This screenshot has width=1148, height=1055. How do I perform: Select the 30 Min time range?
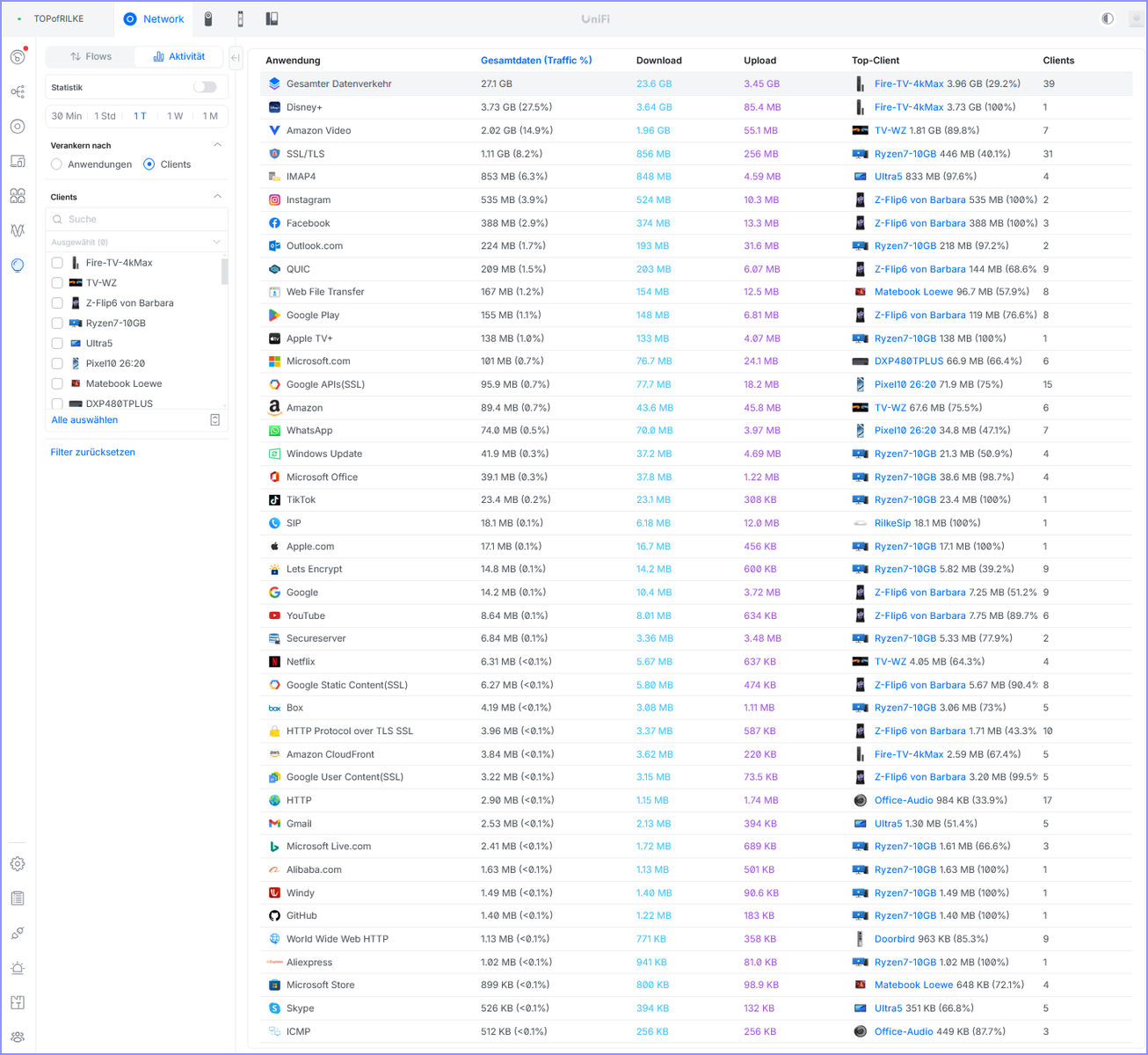pyautogui.click(x=67, y=116)
